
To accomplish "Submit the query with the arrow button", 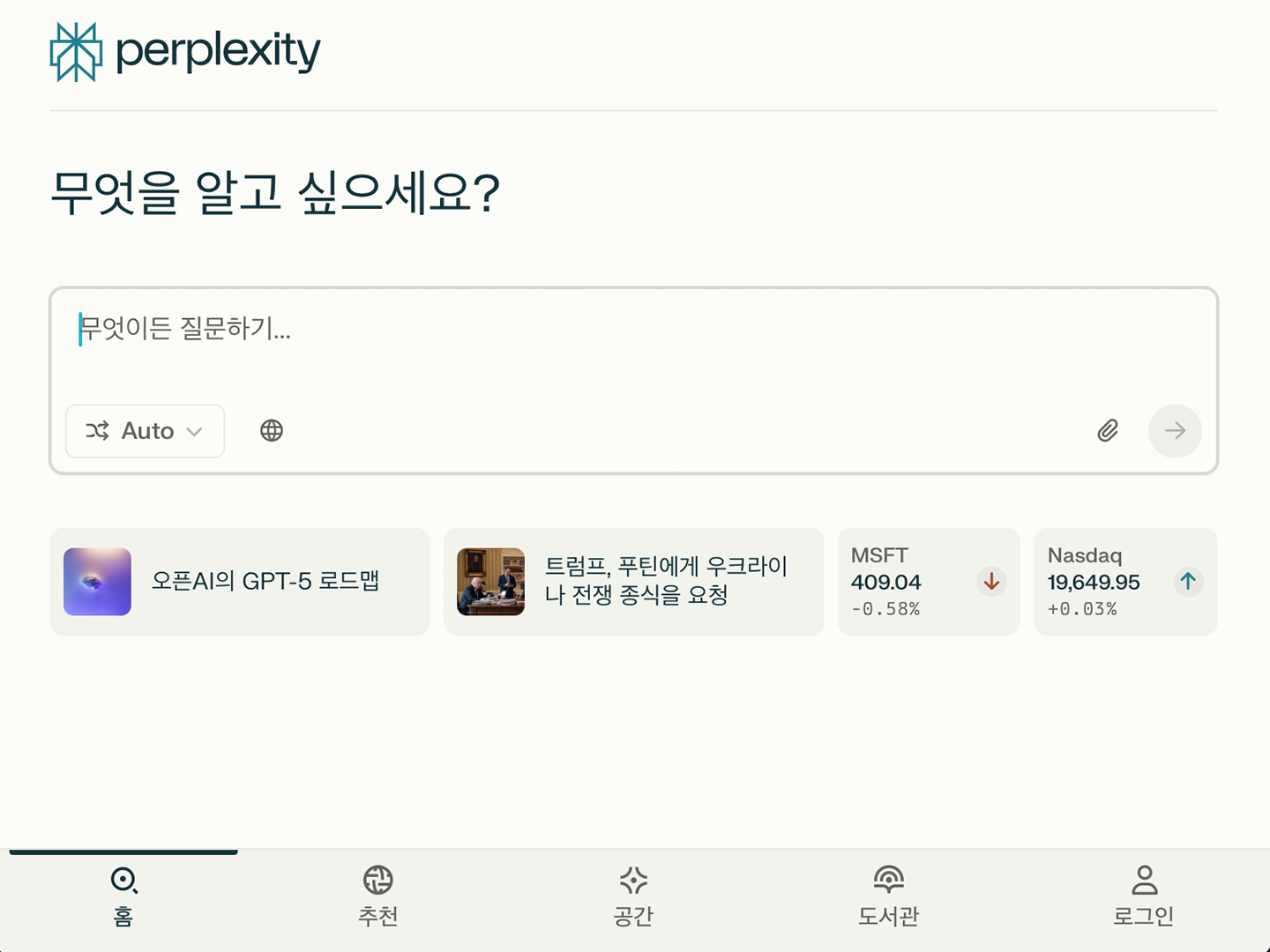I will click(x=1175, y=431).
